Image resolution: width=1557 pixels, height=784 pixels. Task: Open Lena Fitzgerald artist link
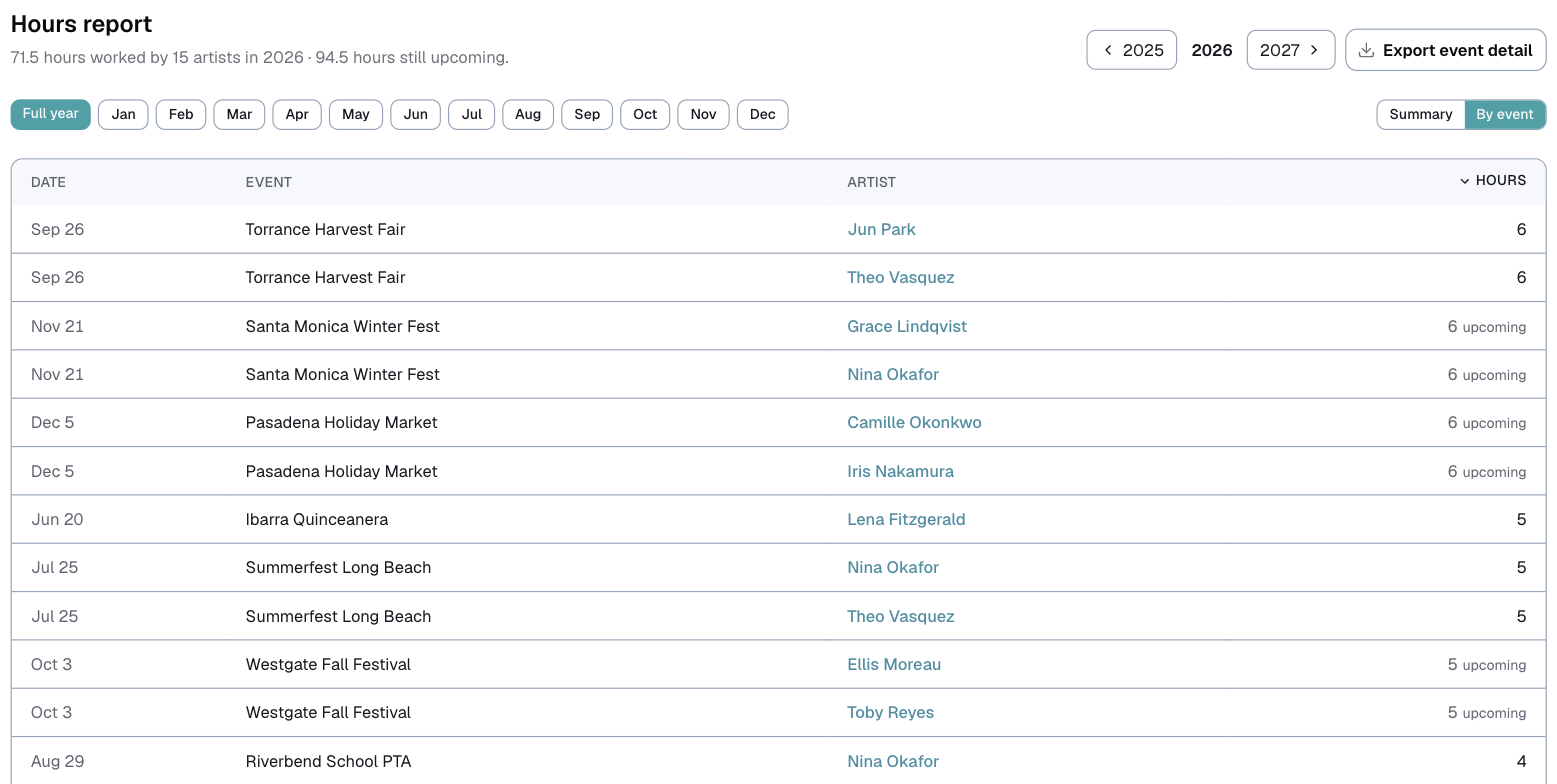[906, 519]
